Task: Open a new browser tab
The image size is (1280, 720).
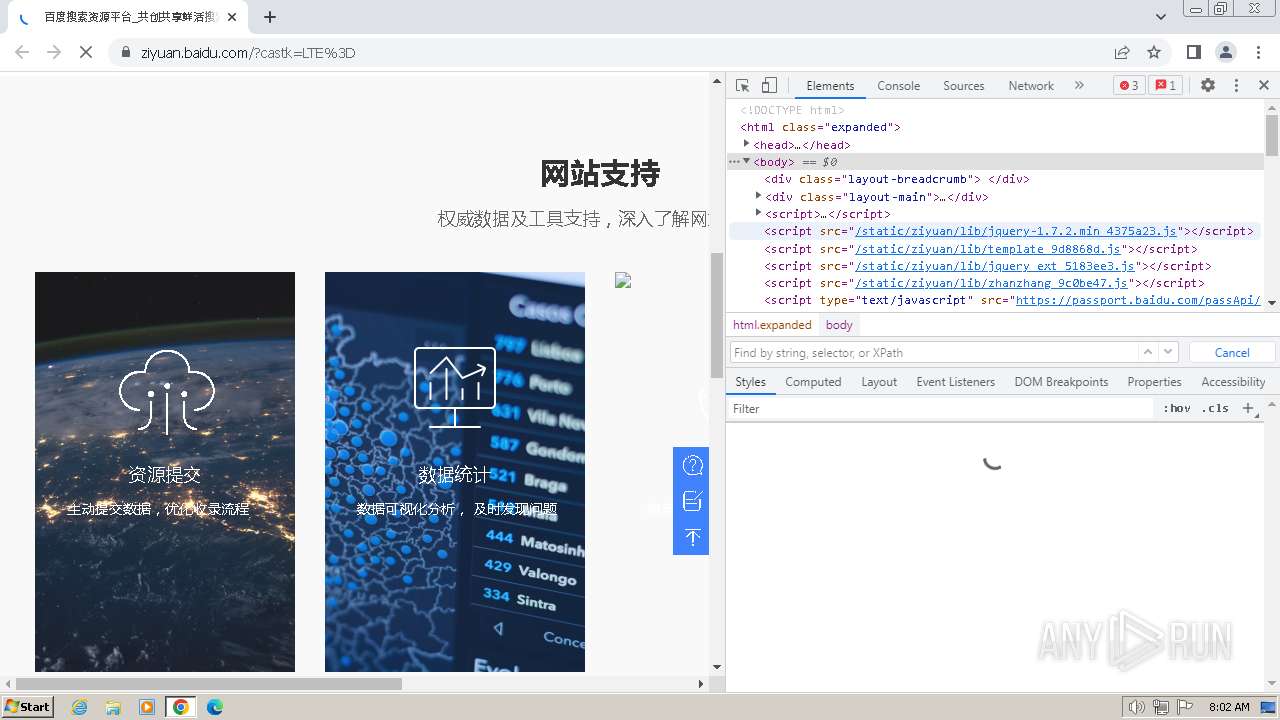Action: (x=270, y=17)
